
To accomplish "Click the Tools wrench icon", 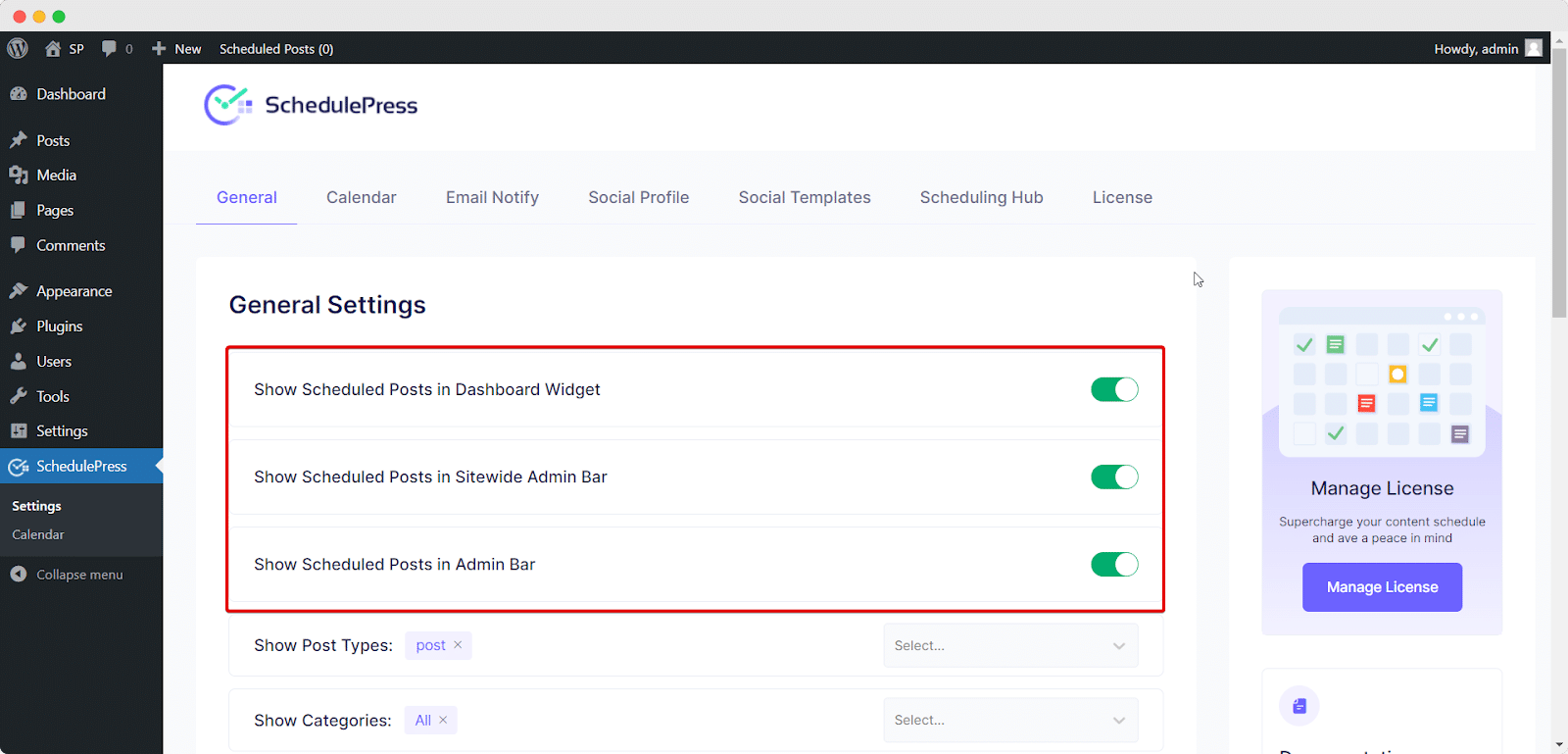I will [x=19, y=396].
